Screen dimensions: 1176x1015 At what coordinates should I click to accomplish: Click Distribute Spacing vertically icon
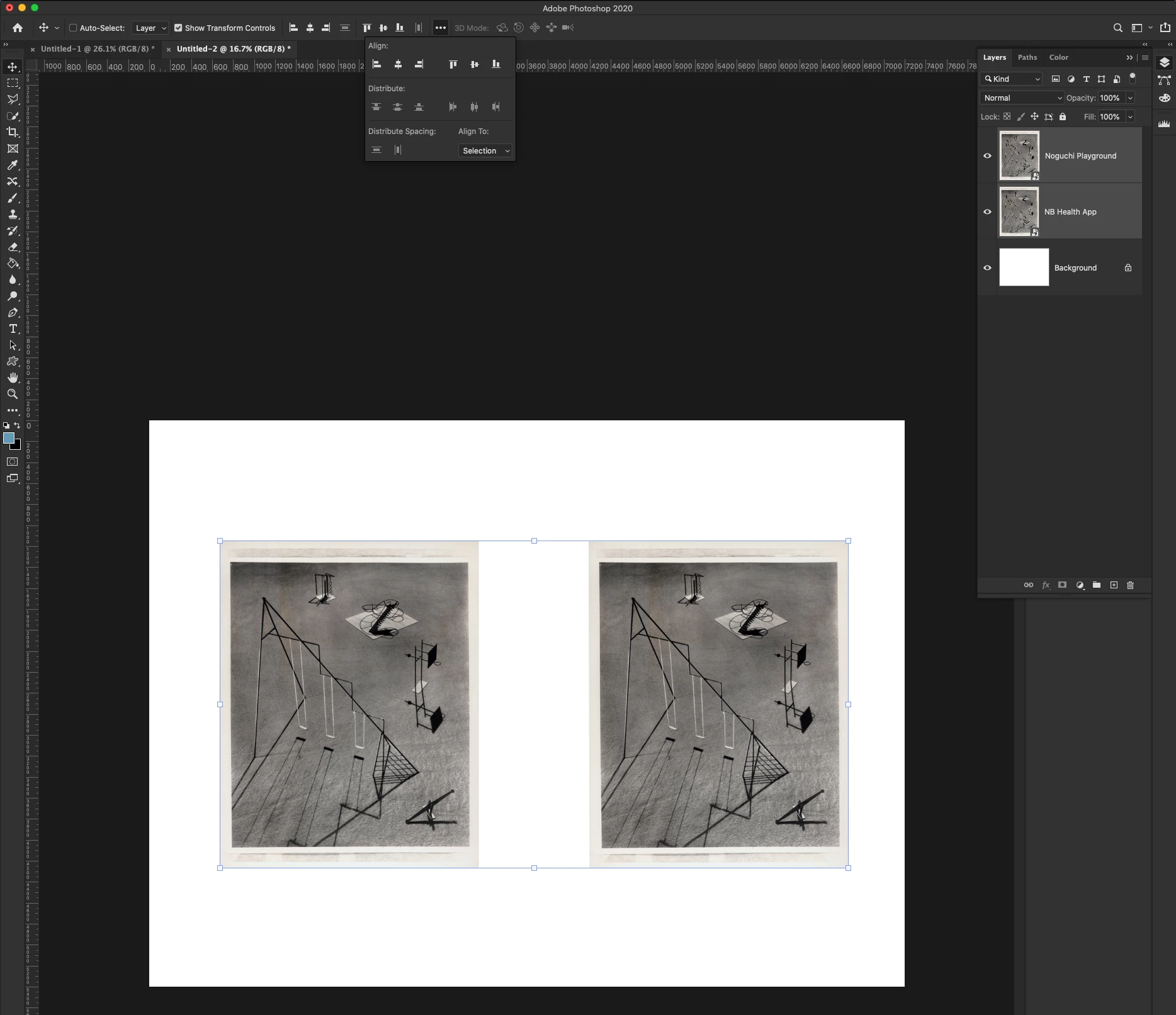[376, 150]
